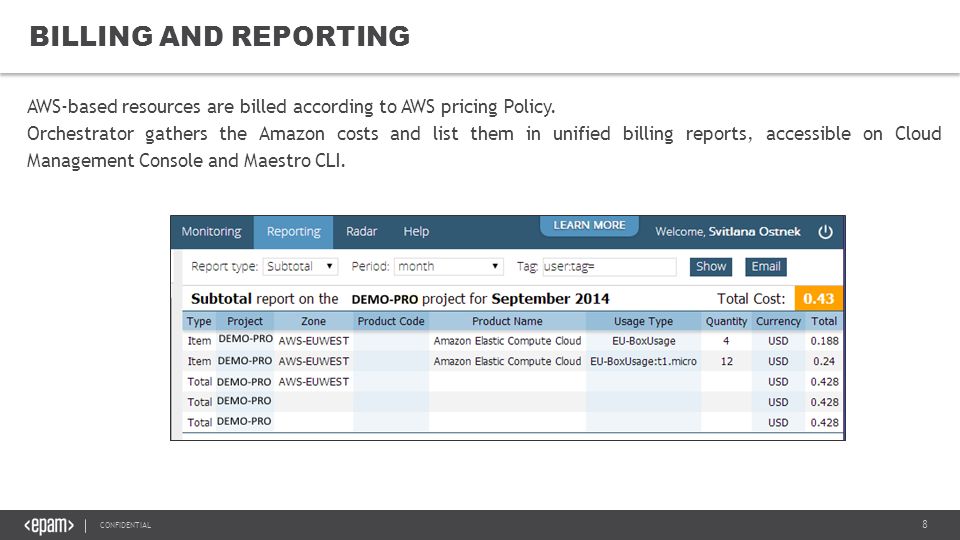Screen dimensions: 960x540
Task: Click the Email button
Action: click(x=766, y=266)
